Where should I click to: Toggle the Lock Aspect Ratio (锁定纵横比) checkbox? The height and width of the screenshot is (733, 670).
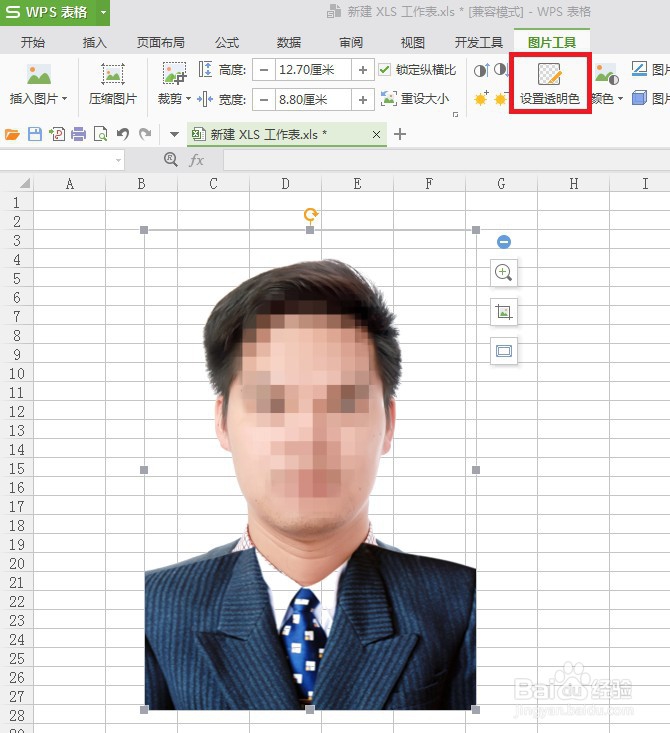coord(384,70)
